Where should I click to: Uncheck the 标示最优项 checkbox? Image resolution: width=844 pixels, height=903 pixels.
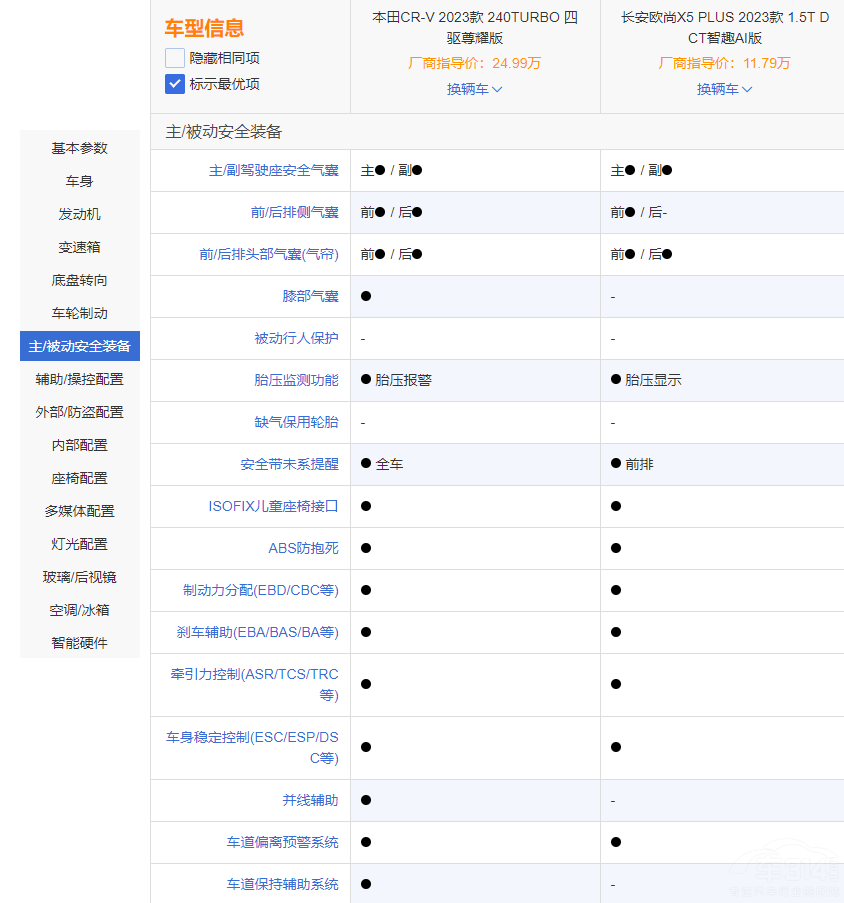(175, 84)
